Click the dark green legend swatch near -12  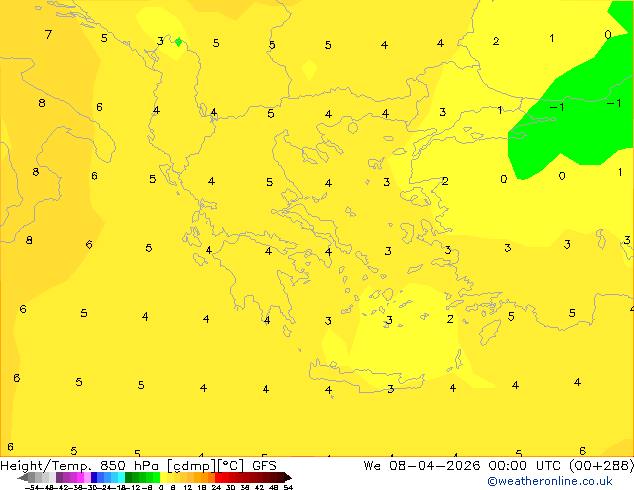click(x=129, y=477)
